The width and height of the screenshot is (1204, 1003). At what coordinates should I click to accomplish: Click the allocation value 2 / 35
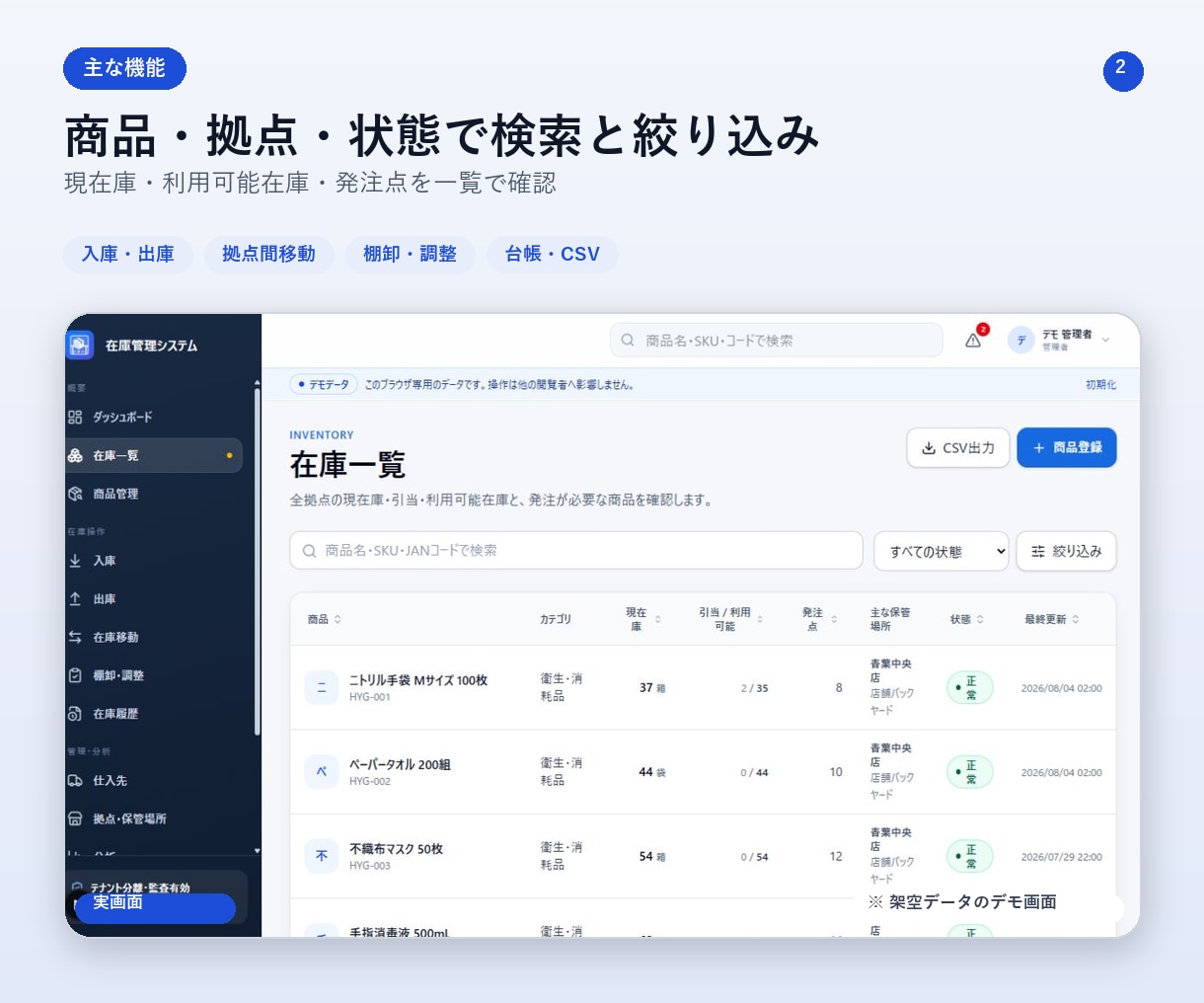(754, 688)
